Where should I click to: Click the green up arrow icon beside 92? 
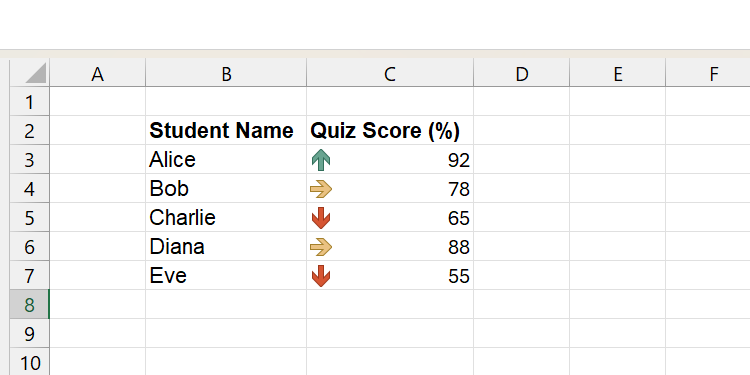point(321,160)
